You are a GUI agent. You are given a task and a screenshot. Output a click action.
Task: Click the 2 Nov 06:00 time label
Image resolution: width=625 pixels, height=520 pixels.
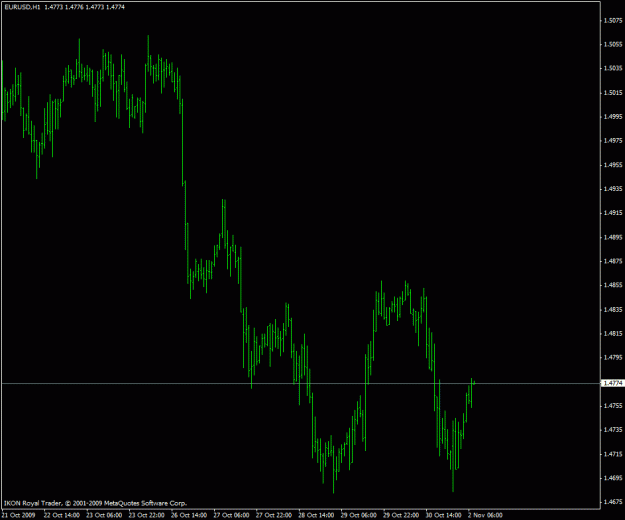pyautogui.click(x=485, y=515)
